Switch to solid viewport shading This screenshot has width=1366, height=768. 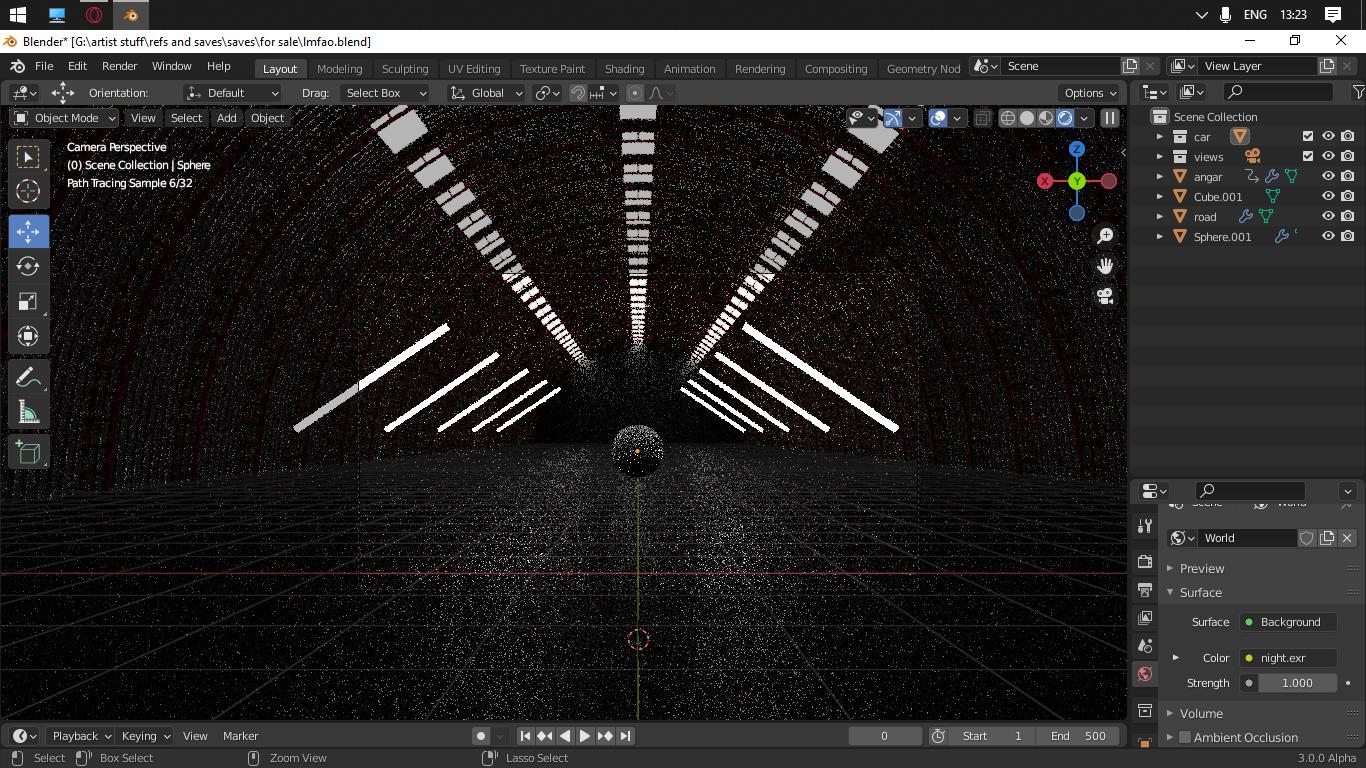click(x=1027, y=118)
